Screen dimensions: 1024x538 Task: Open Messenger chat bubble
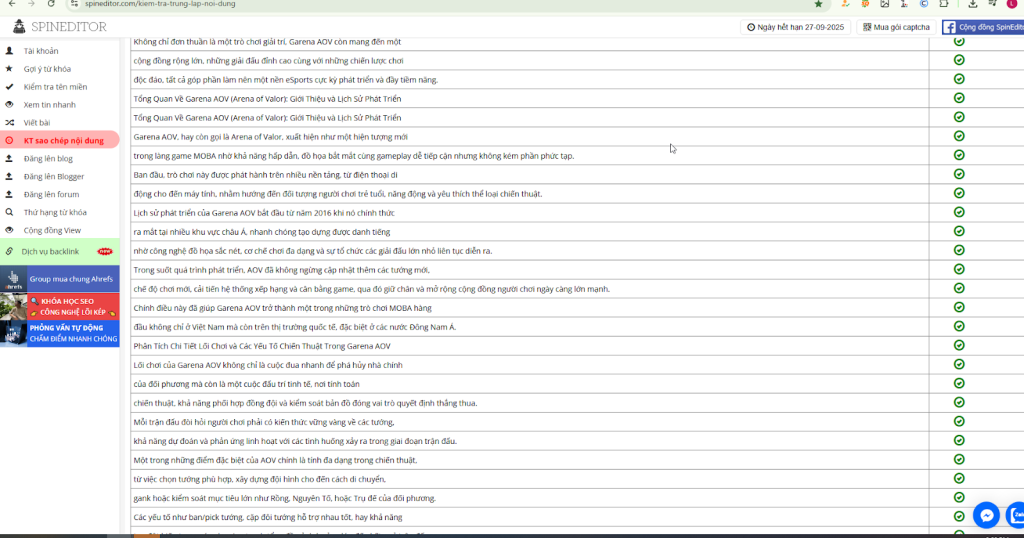coord(987,515)
